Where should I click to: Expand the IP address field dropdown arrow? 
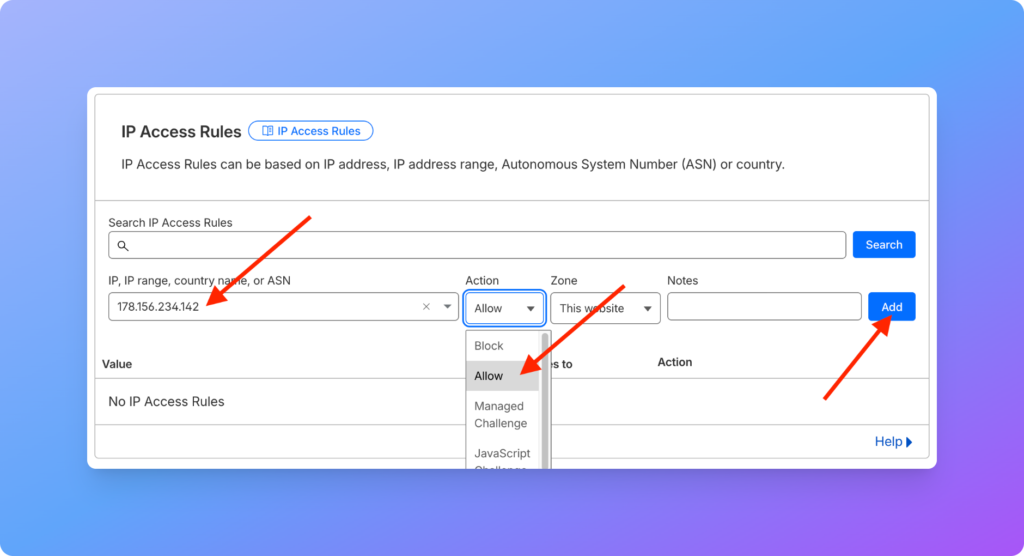447,307
